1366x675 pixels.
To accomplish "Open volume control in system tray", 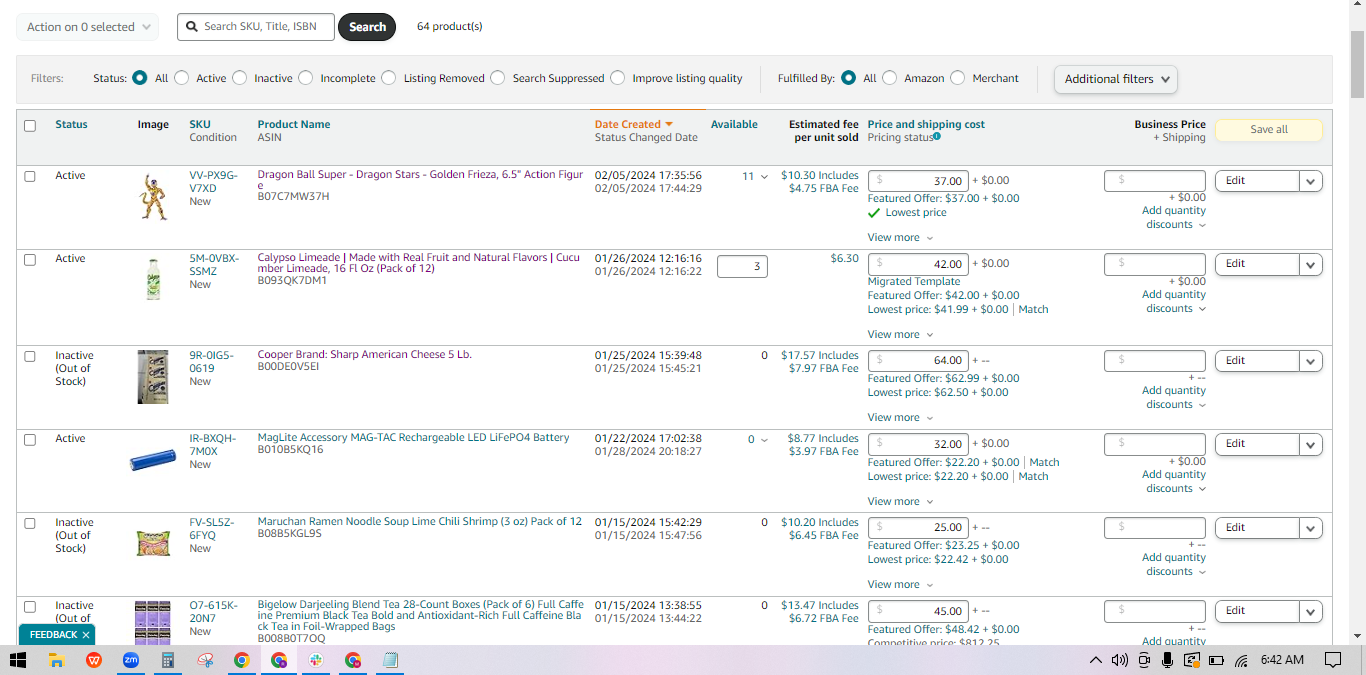I will click(x=1119, y=660).
